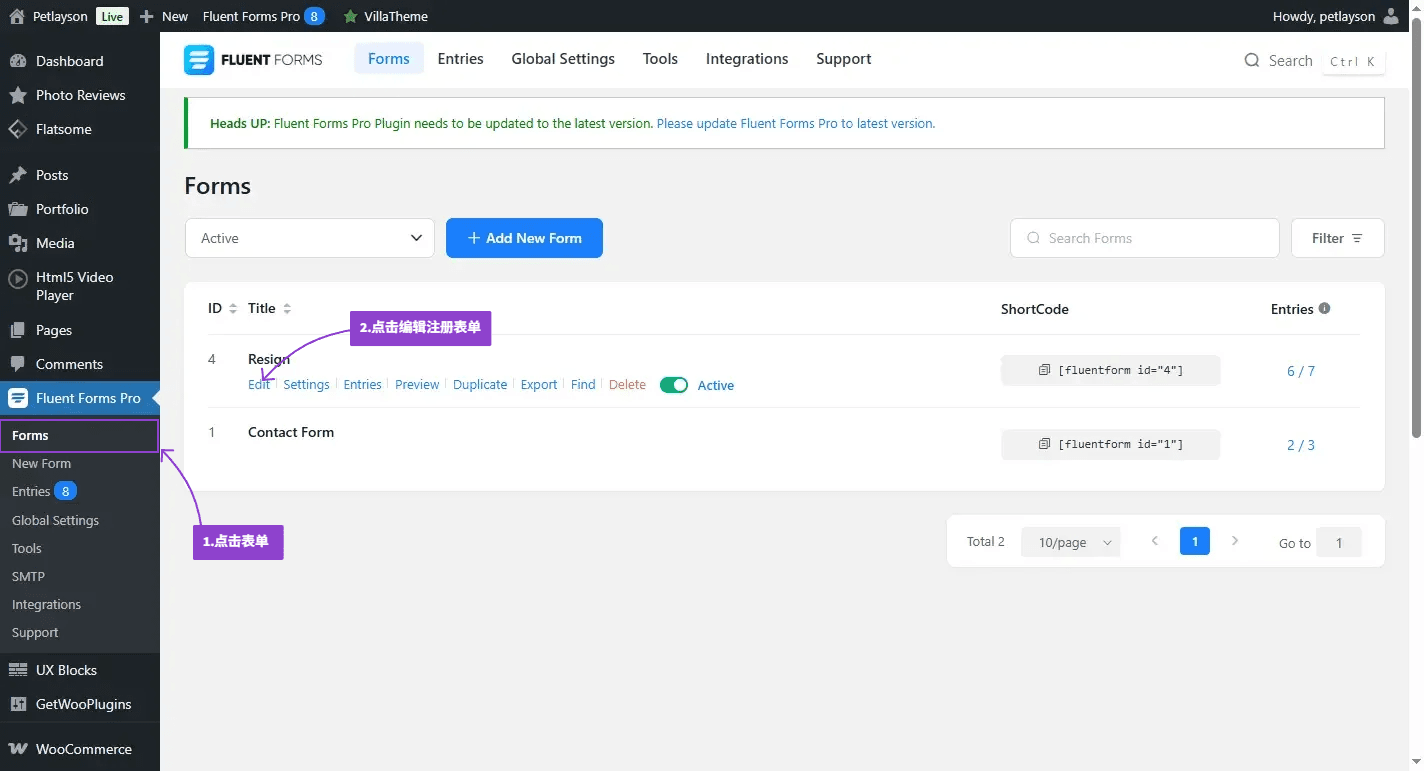Click the search magnifier icon in header

coord(1251,61)
